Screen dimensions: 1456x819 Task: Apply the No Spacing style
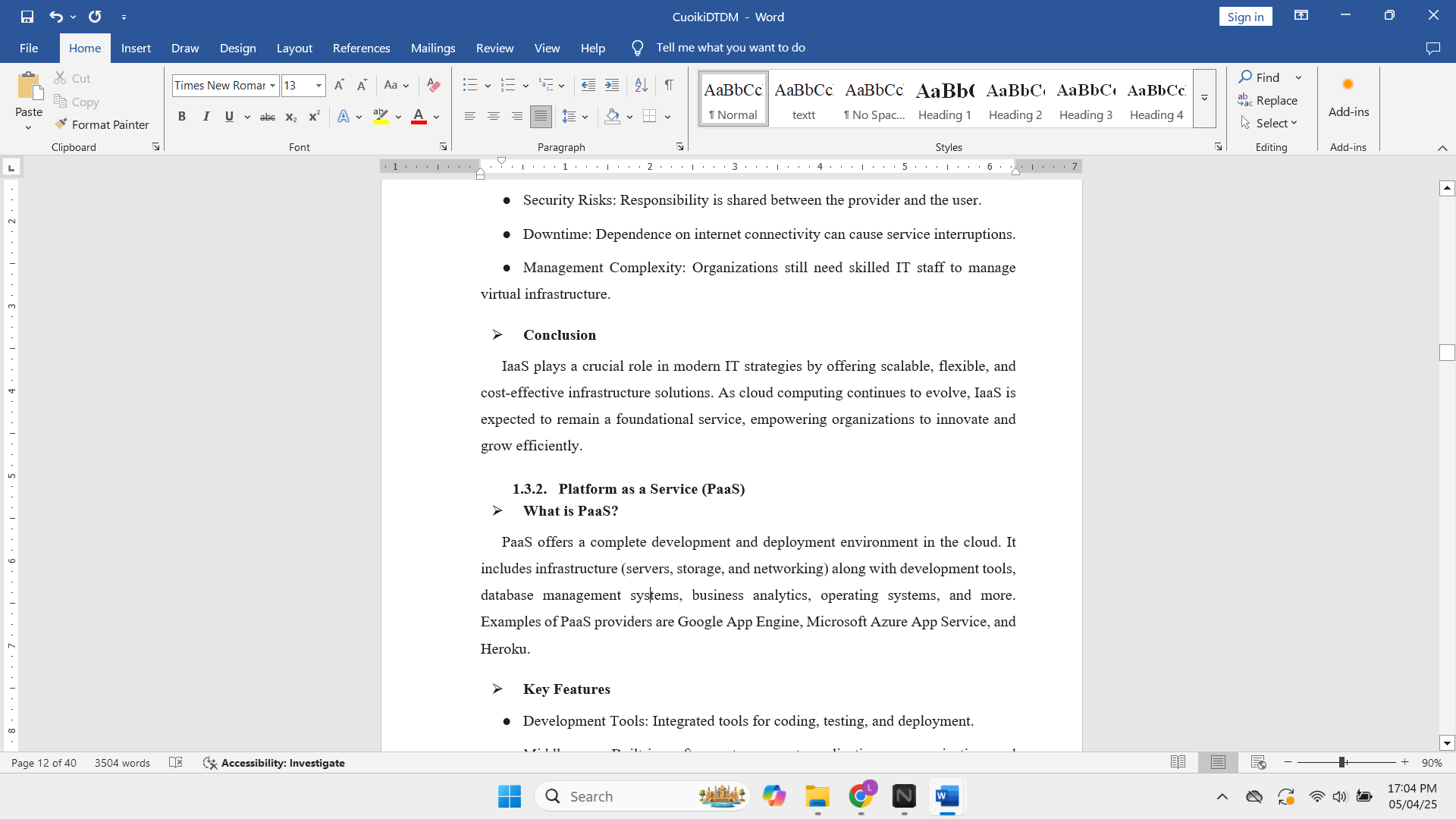pos(874,99)
